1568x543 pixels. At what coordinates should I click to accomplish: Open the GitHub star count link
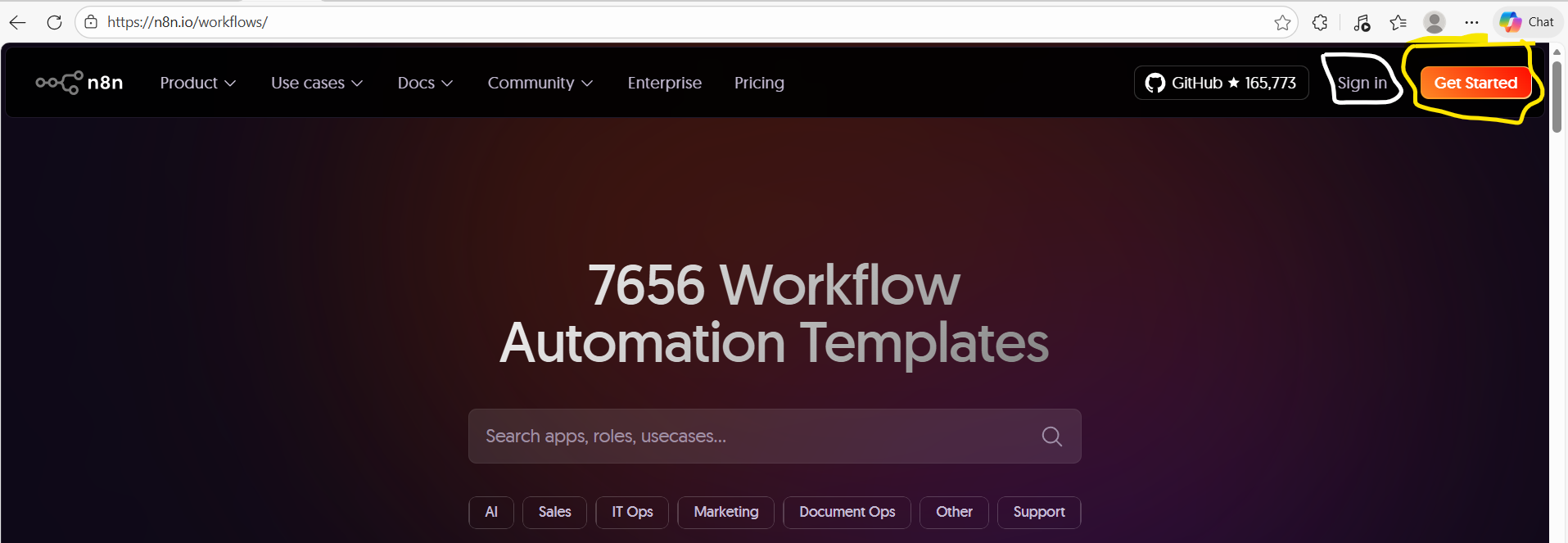pyautogui.click(x=1221, y=83)
